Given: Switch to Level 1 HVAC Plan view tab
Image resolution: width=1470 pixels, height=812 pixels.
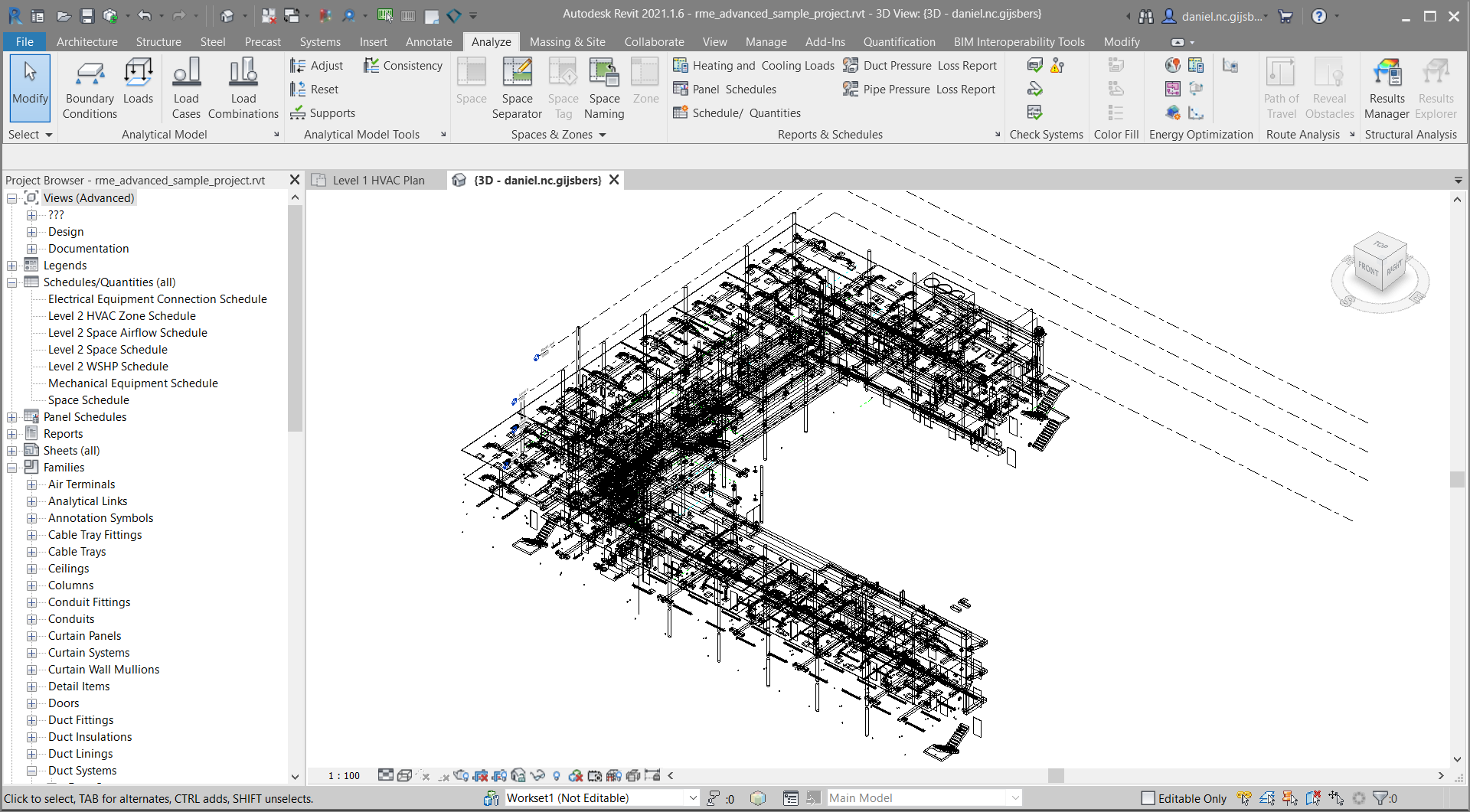Looking at the screenshot, I should tap(377, 181).
